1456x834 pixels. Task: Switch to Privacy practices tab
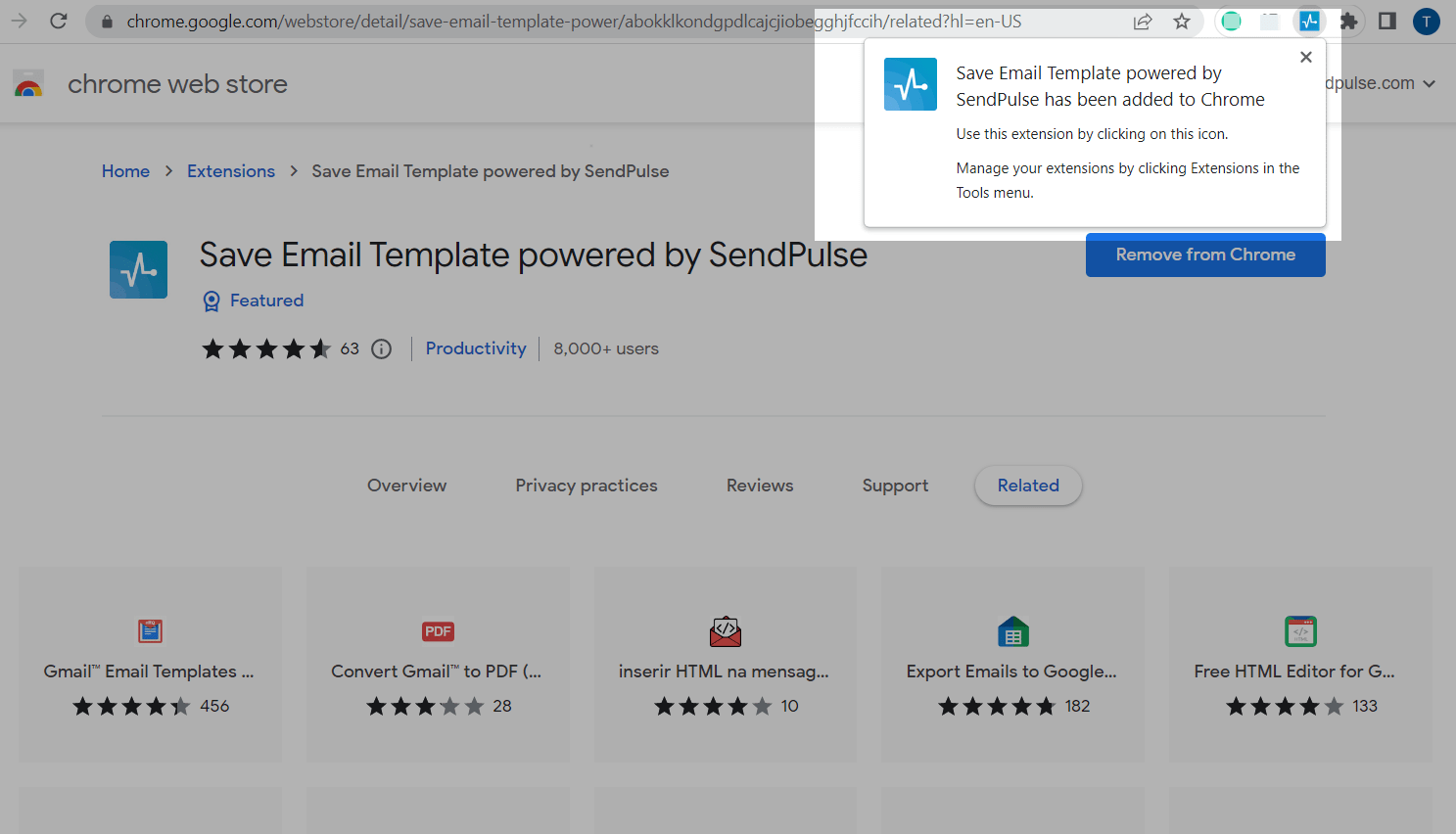587,486
